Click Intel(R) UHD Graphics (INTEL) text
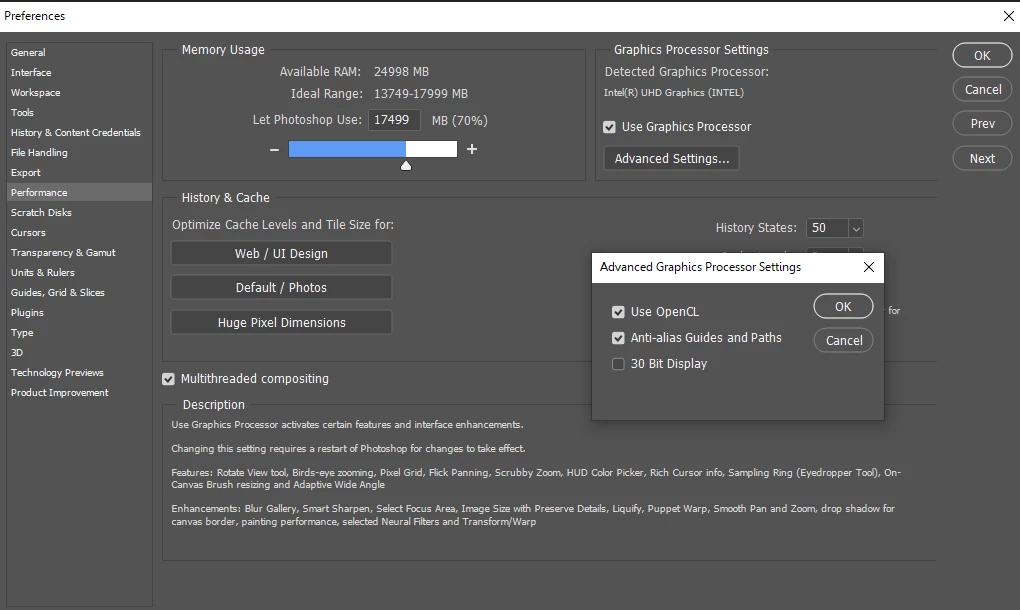Viewport: 1020px width, 610px height. 674,93
